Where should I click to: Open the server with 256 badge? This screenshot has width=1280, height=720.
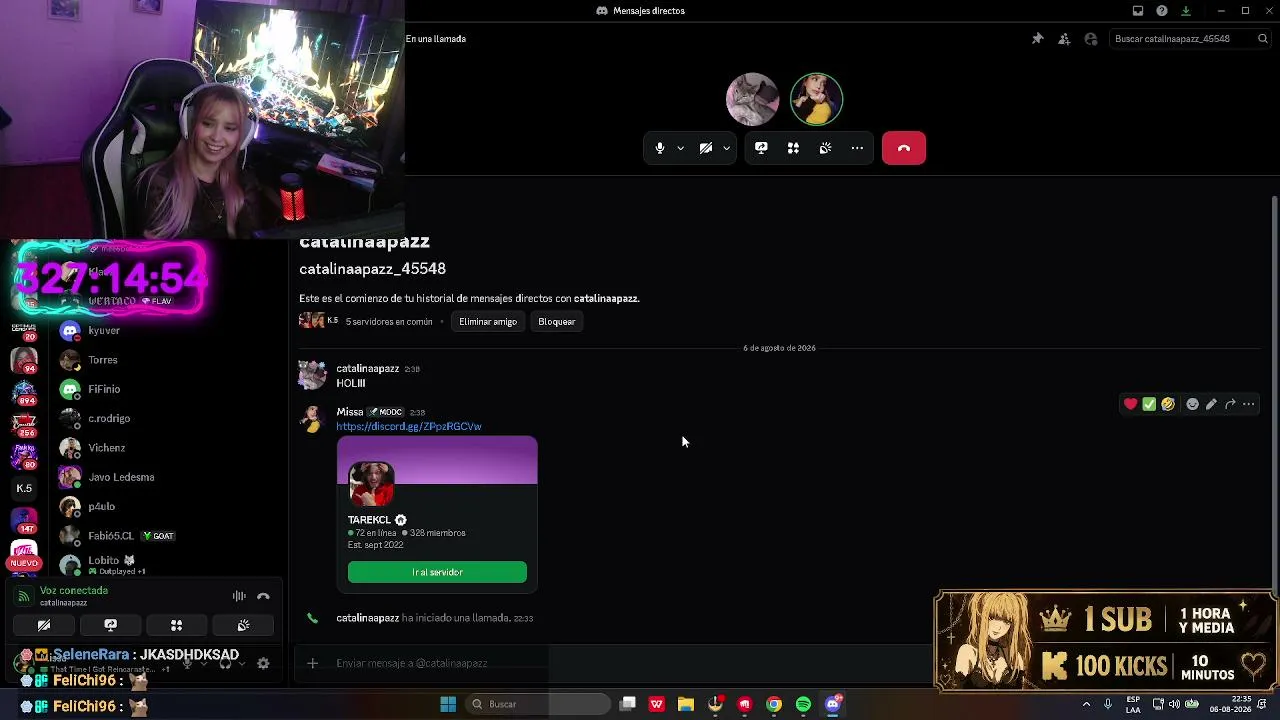(x=24, y=423)
